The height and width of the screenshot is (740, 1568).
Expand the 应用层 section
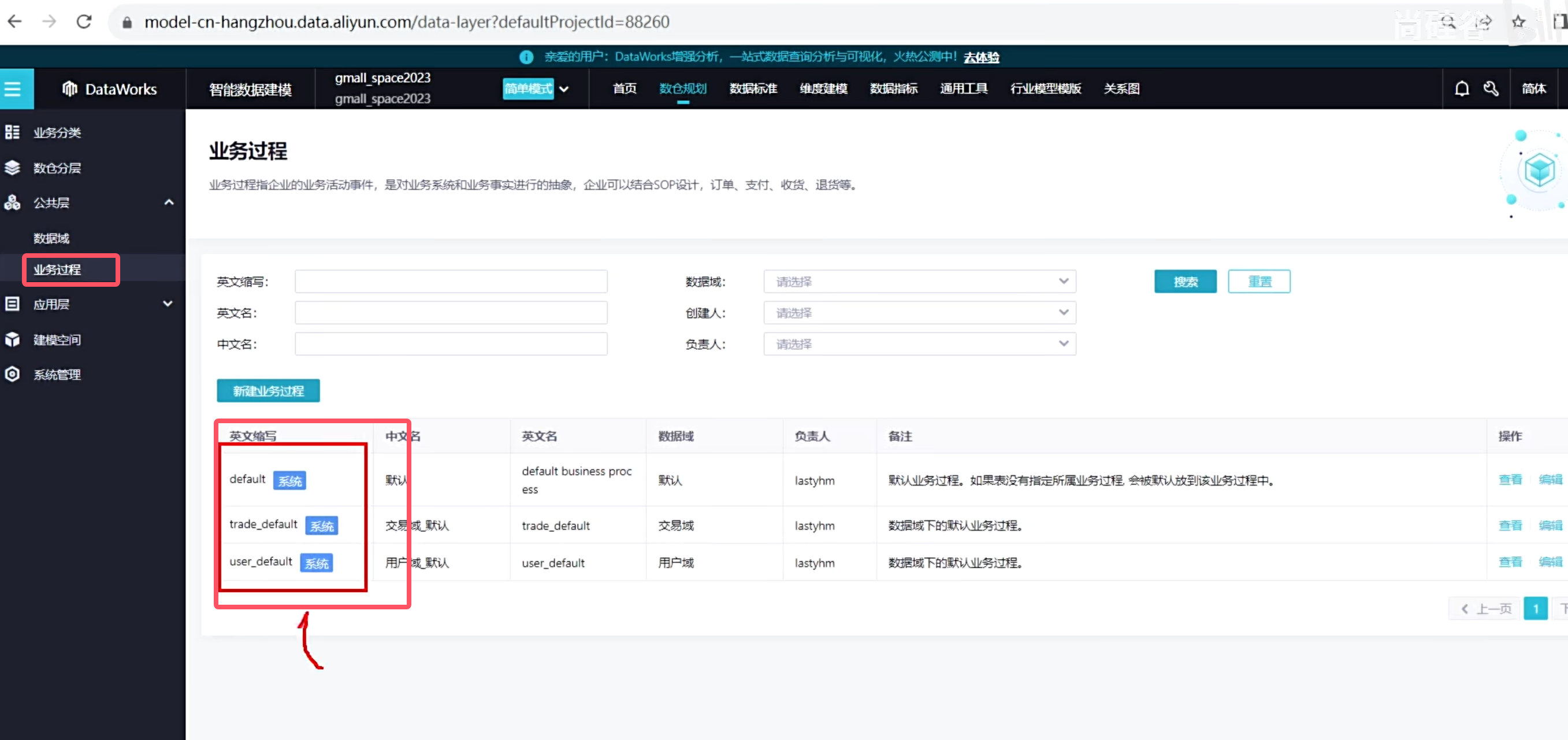point(168,304)
